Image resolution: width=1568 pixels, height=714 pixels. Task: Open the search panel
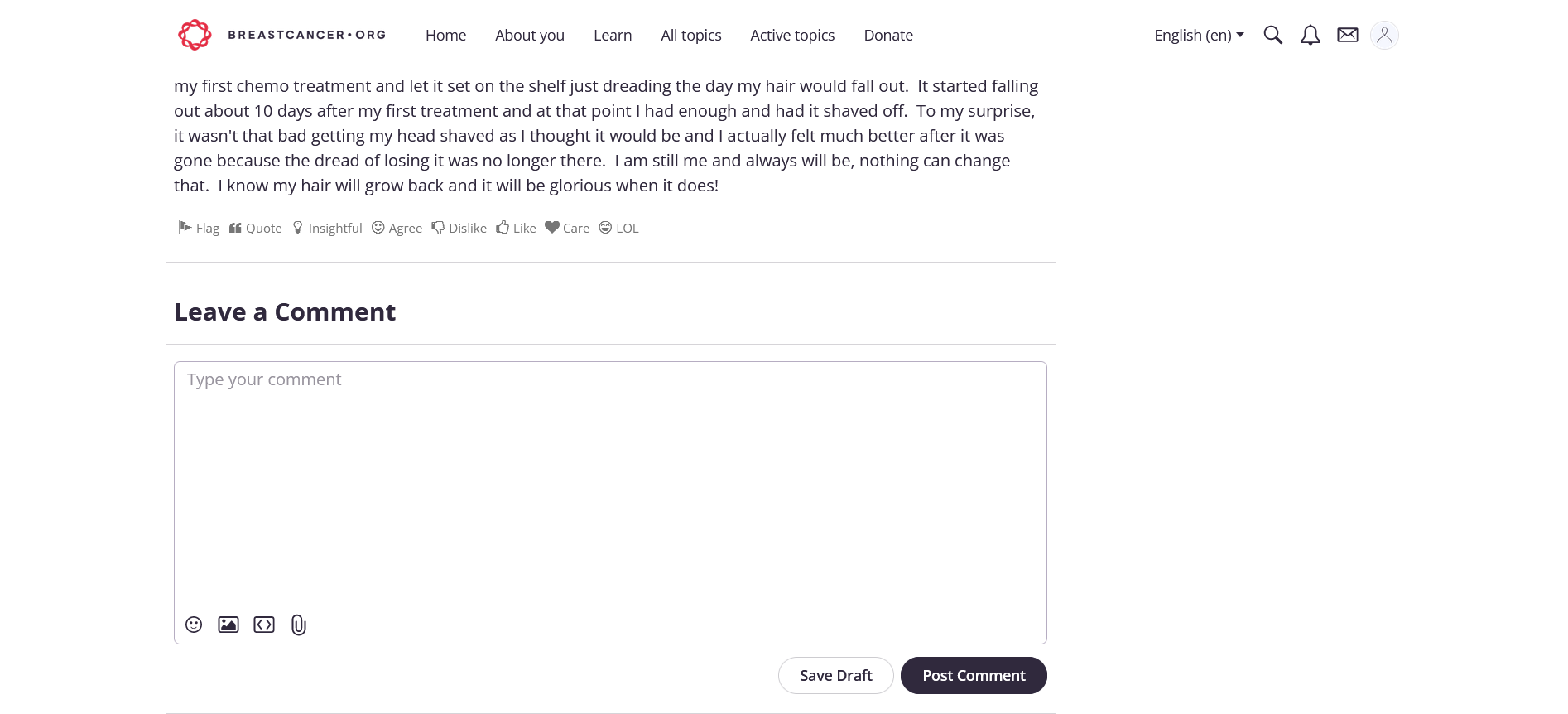[x=1272, y=35]
